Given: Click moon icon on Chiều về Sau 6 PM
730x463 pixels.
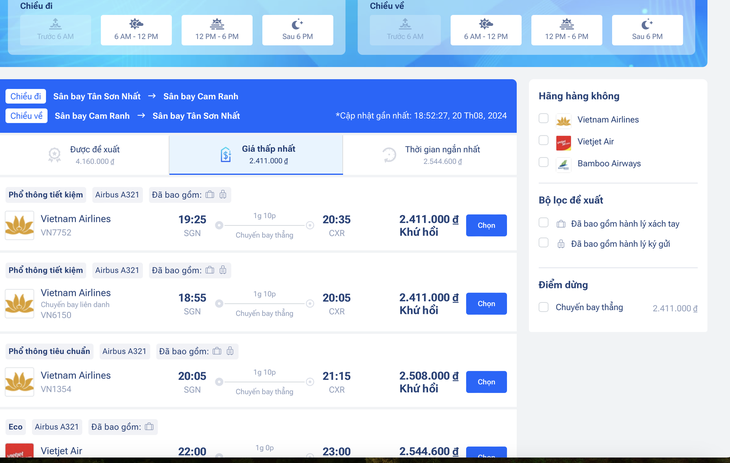Looking at the screenshot, I should (x=647, y=24).
